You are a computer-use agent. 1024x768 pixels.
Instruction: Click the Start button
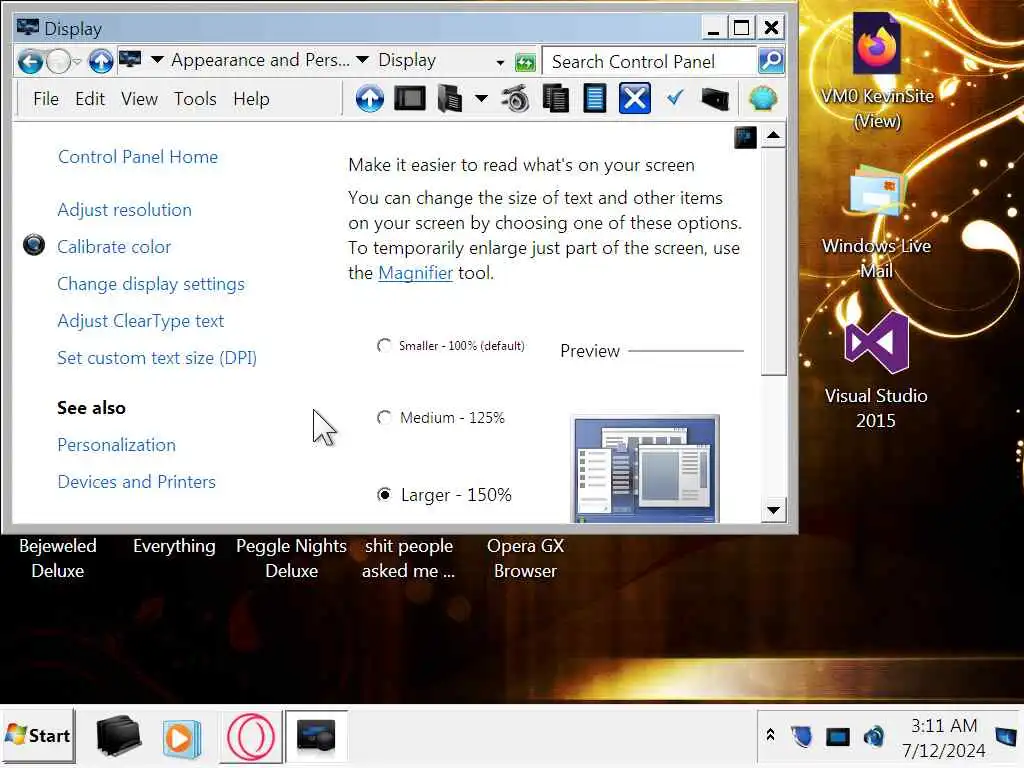click(x=38, y=736)
